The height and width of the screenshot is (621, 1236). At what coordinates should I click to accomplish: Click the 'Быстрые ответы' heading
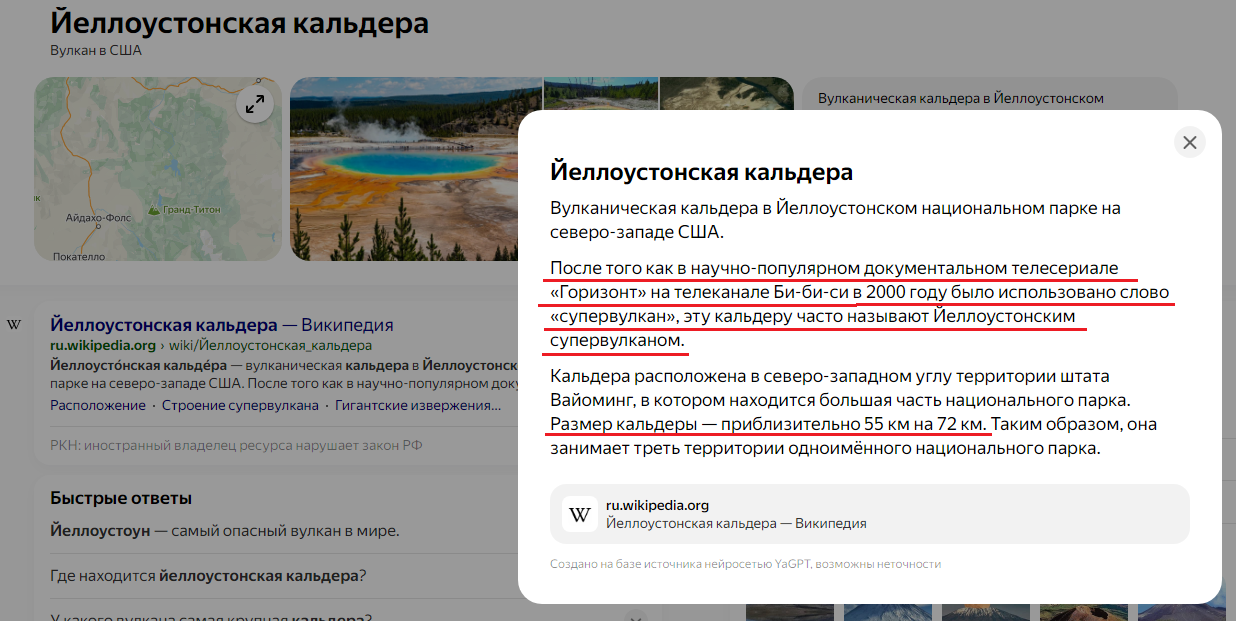(121, 498)
